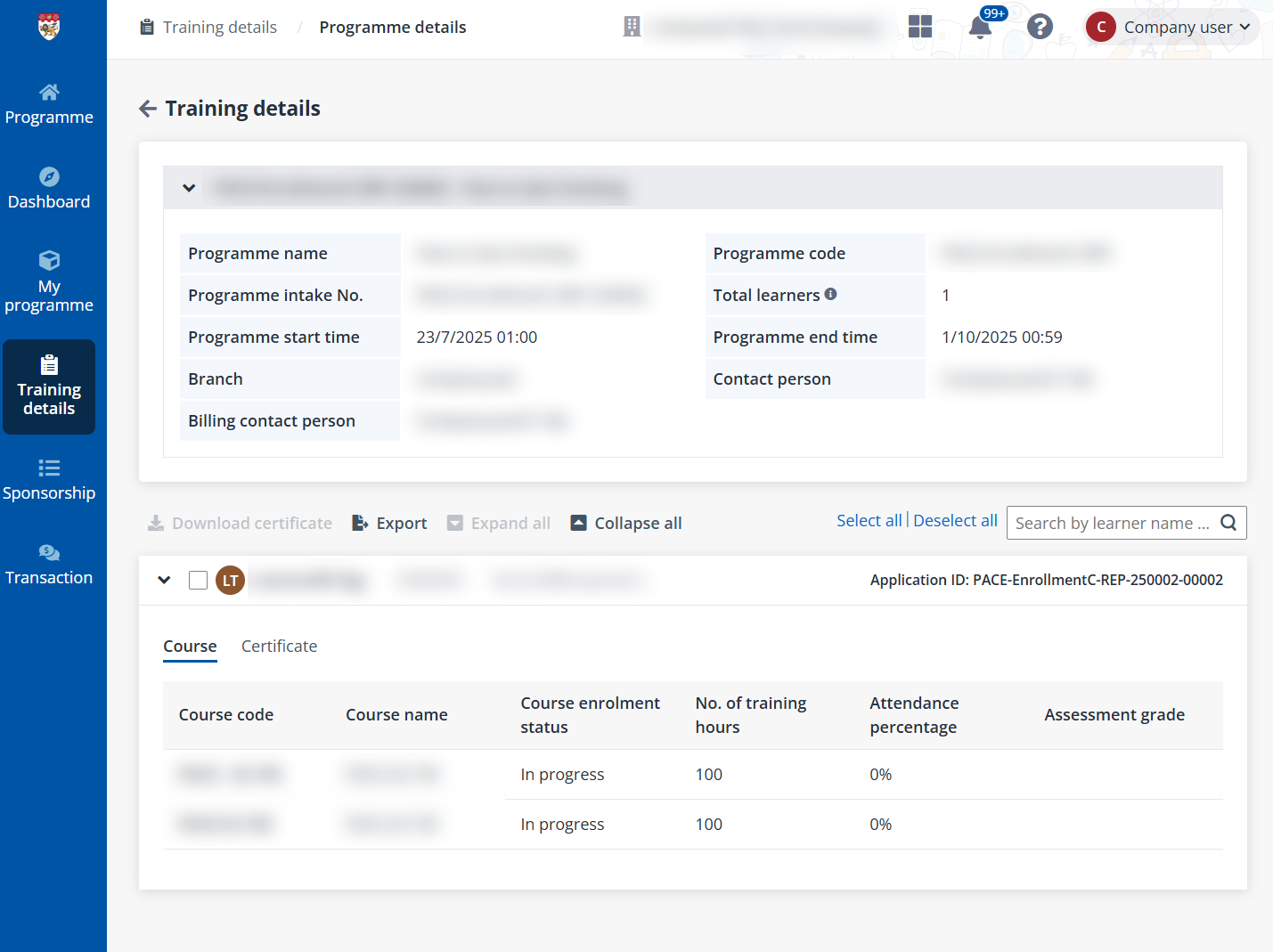Screen dimensions: 1273x952
Task: Select Training details sidebar item
Action: pyautogui.click(x=49, y=386)
